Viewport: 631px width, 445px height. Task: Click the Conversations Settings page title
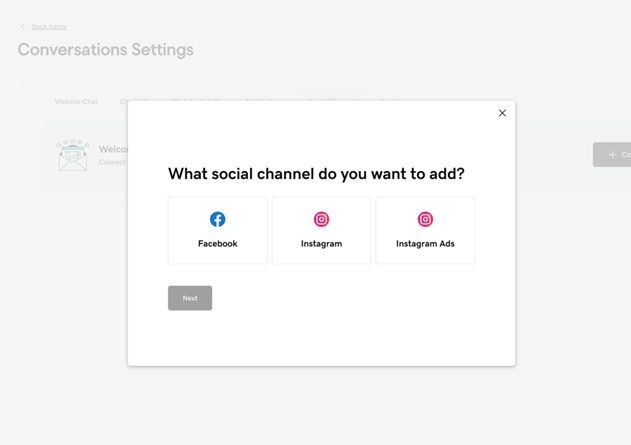tap(105, 50)
